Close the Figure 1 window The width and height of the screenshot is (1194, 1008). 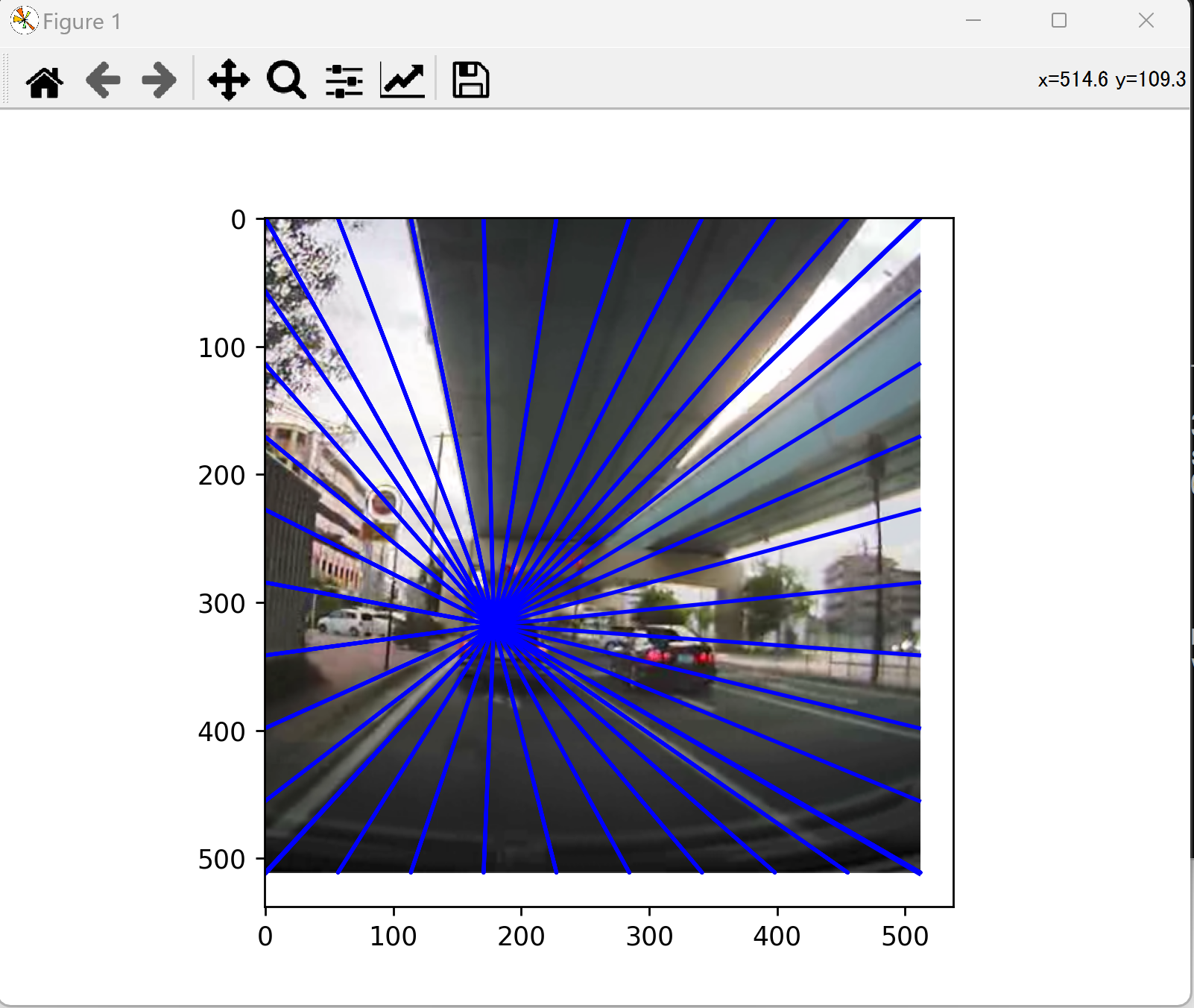pos(1146,21)
